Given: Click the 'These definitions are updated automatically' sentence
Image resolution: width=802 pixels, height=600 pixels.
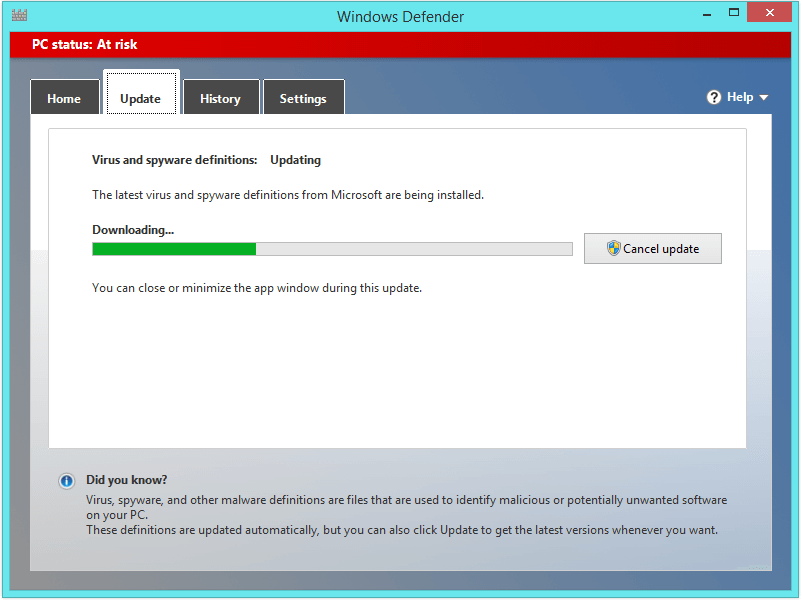Looking at the screenshot, I should (x=402, y=530).
